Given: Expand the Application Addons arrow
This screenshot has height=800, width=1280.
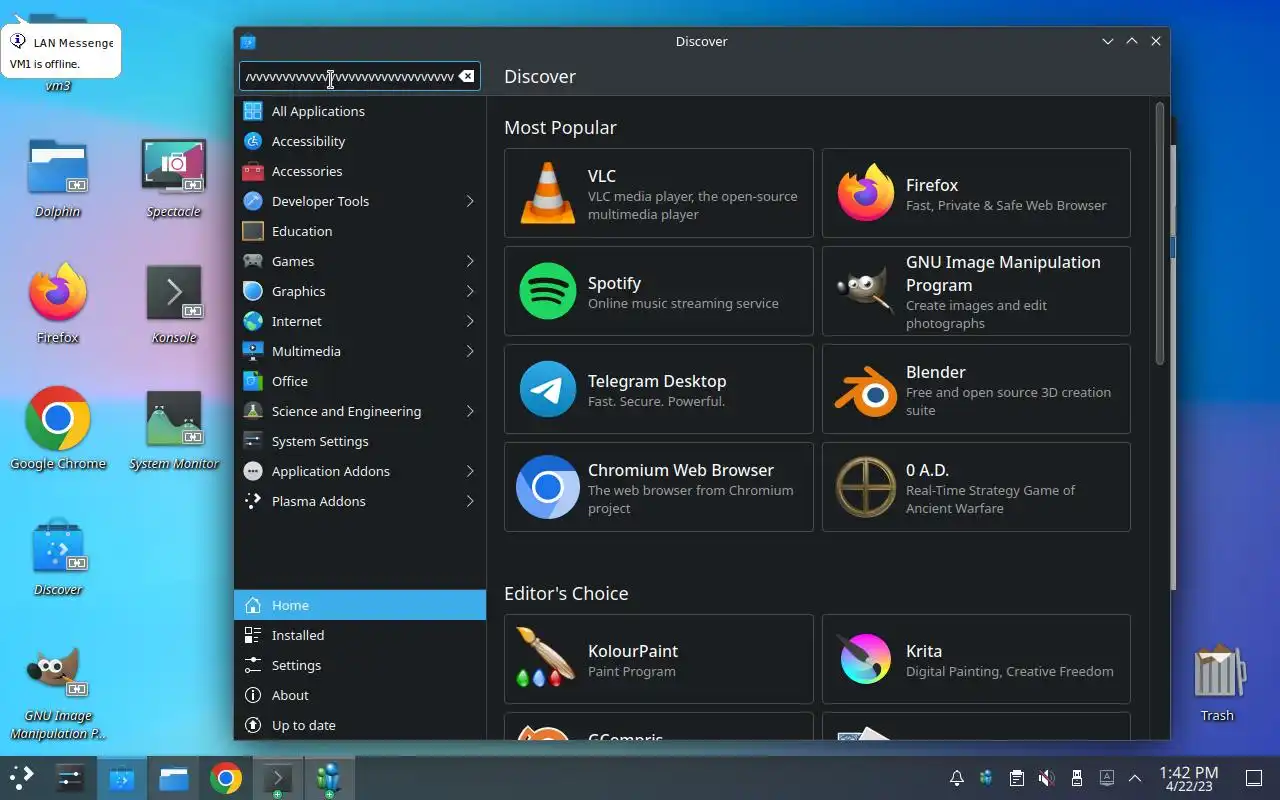Looking at the screenshot, I should [469, 471].
